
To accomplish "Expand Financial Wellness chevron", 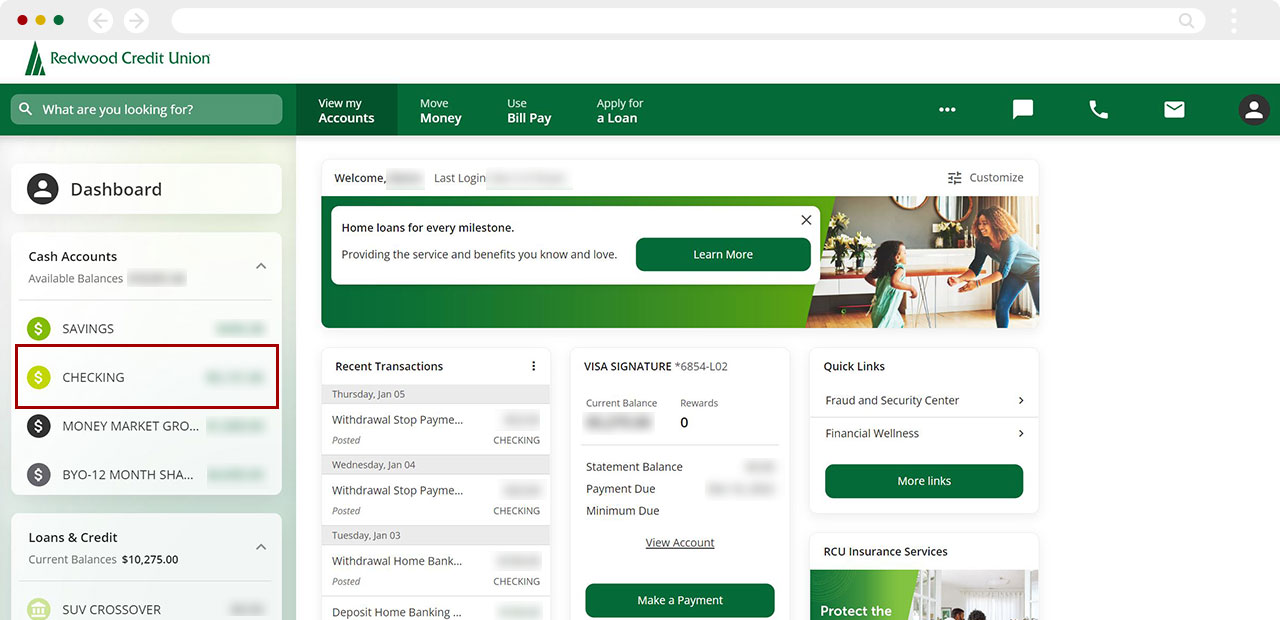I will (x=1021, y=433).
